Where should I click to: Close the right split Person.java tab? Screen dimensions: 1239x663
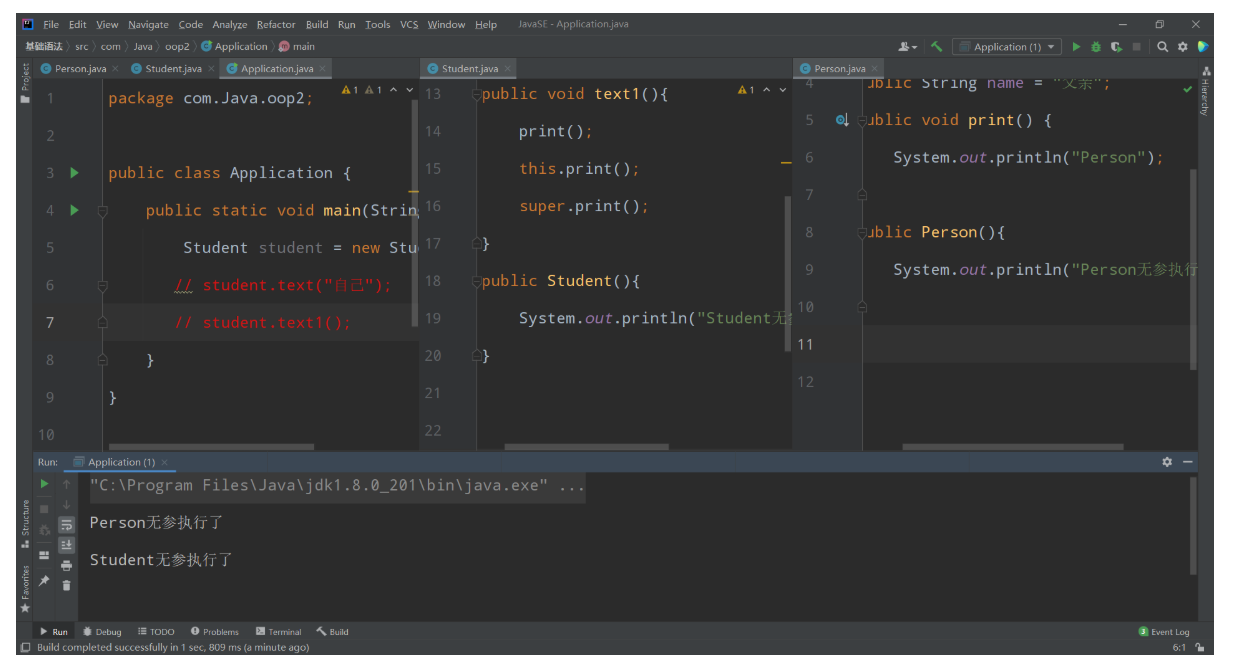[x=875, y=69]
